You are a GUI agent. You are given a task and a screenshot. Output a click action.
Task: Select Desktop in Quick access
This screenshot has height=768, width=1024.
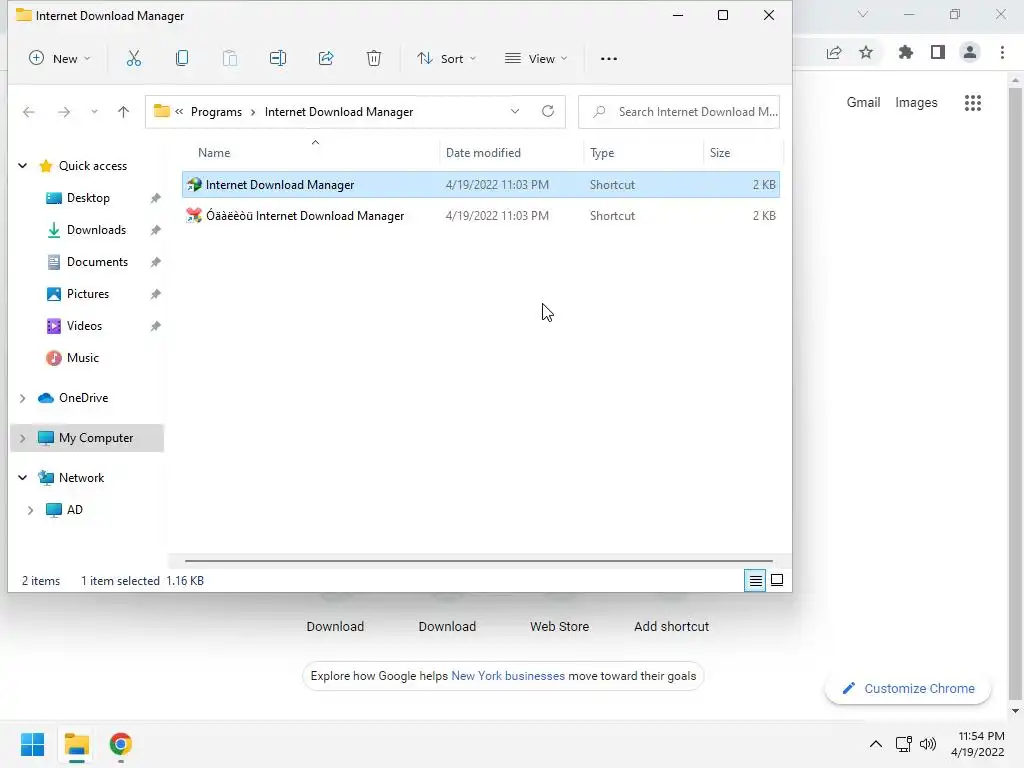pos(88,198)
